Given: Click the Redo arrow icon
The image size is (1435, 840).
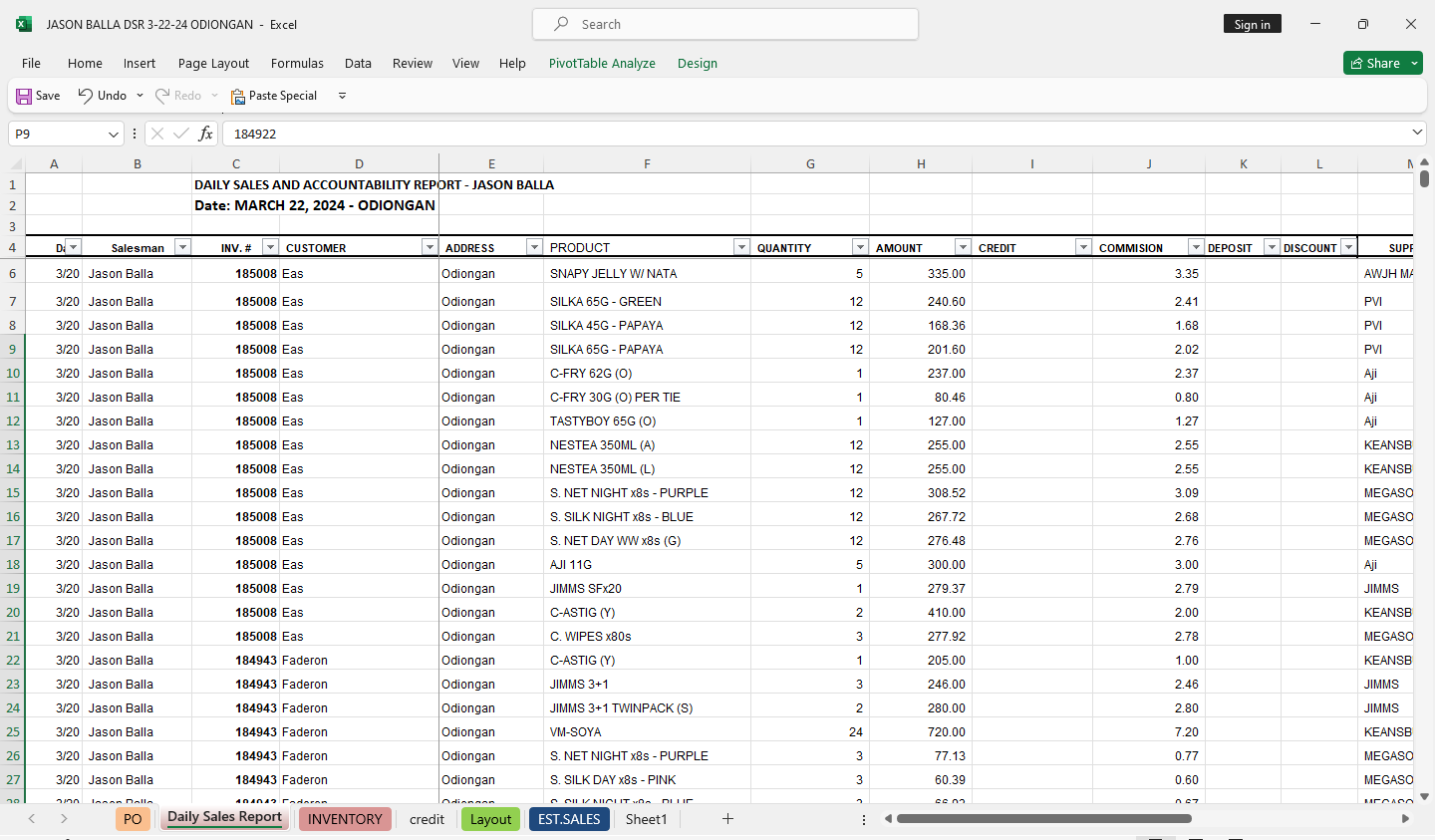Looking at the screenshot, I should 162,96.
